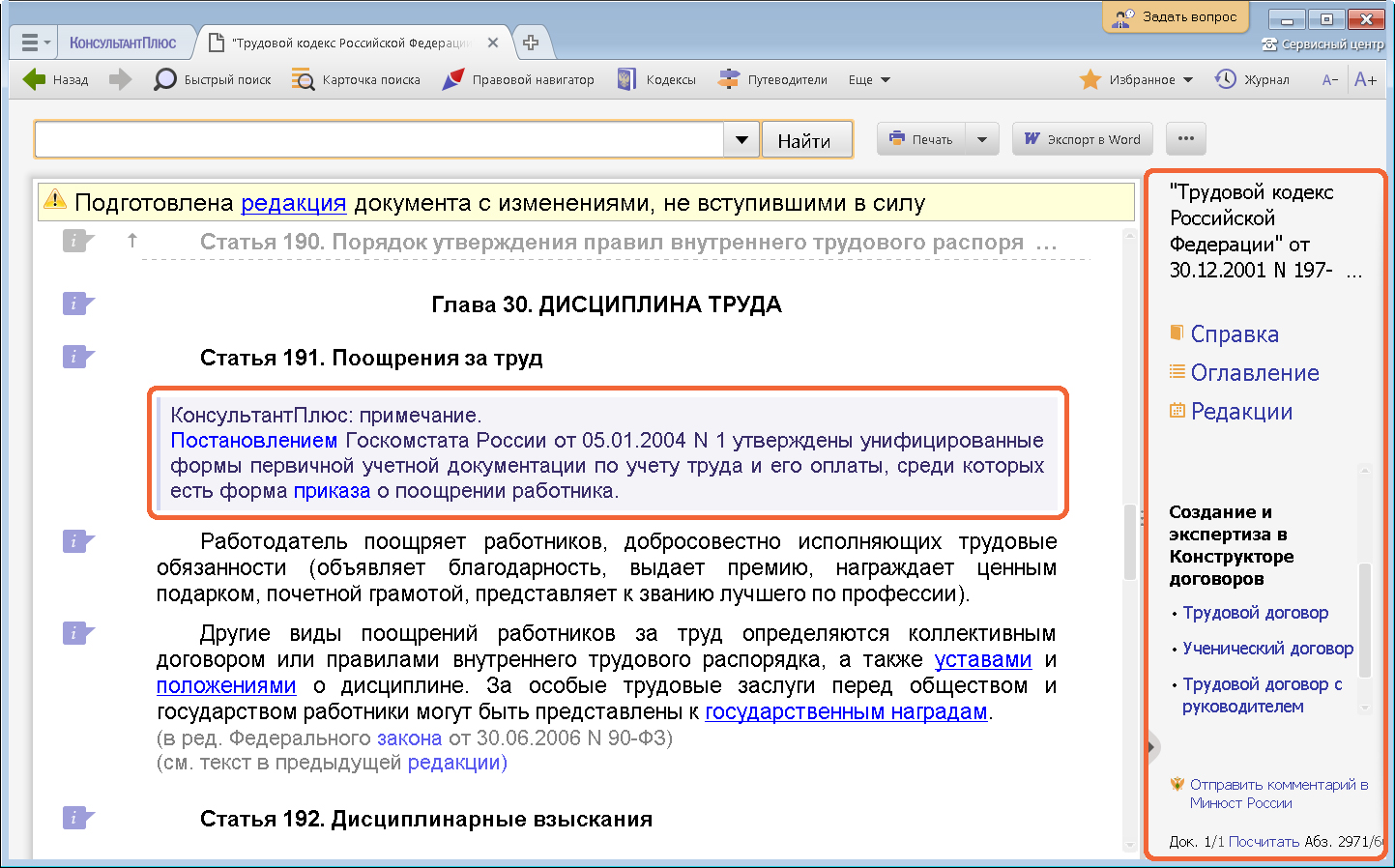
Task: Click info icon beside Другие виды поощрений paragraph
Action: tap(77, 633)
